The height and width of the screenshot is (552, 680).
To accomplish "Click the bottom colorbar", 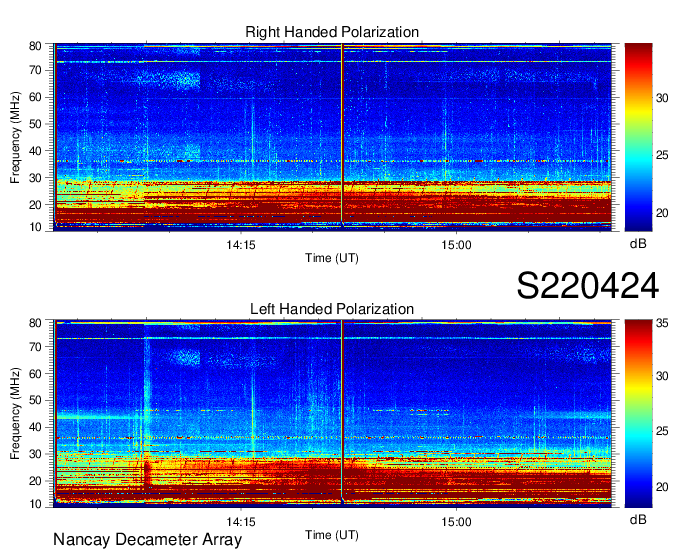I will (638, 413).
